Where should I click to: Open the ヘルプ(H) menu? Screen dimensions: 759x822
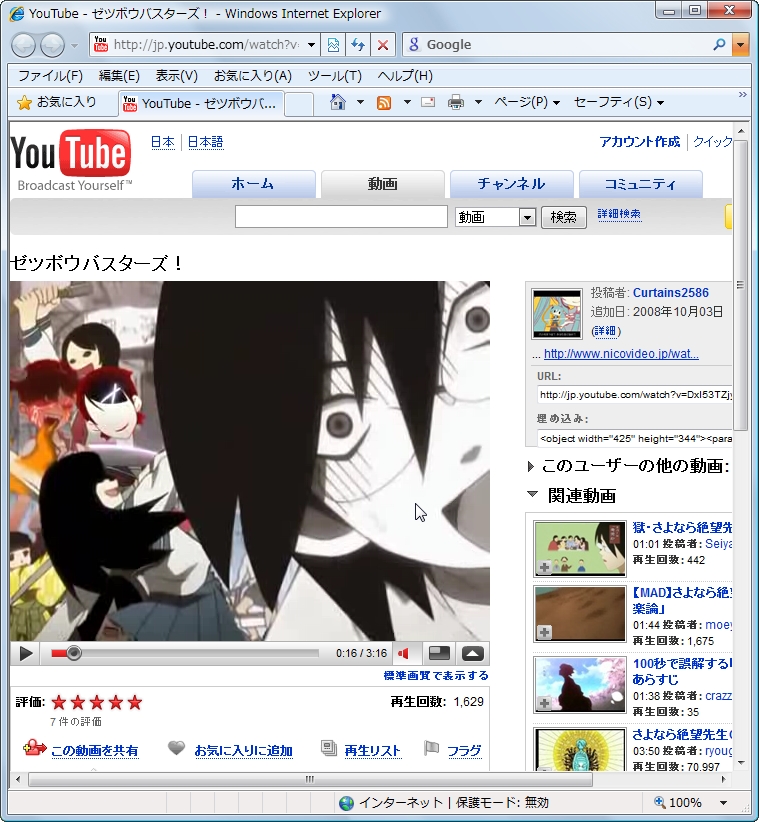tap(405, 76)
